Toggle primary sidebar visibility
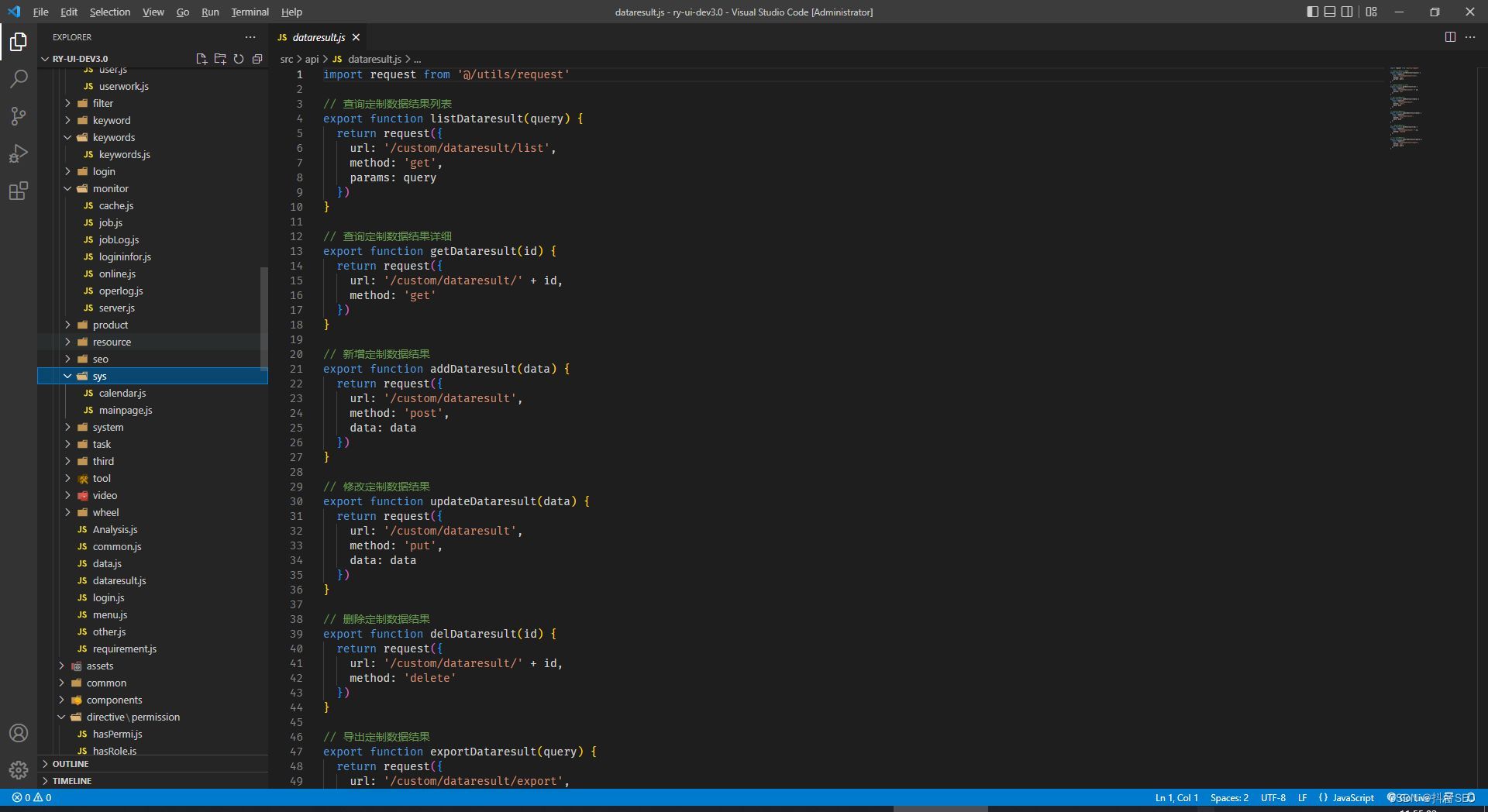Screen dimensions: 1488x812 (1312, 12)
